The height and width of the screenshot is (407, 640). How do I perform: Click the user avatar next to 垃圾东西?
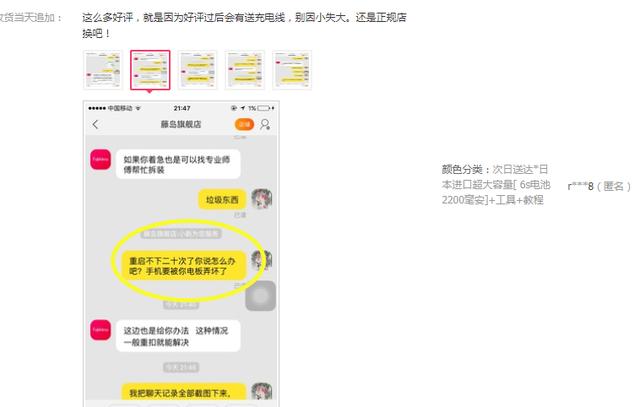pos(263,199)
